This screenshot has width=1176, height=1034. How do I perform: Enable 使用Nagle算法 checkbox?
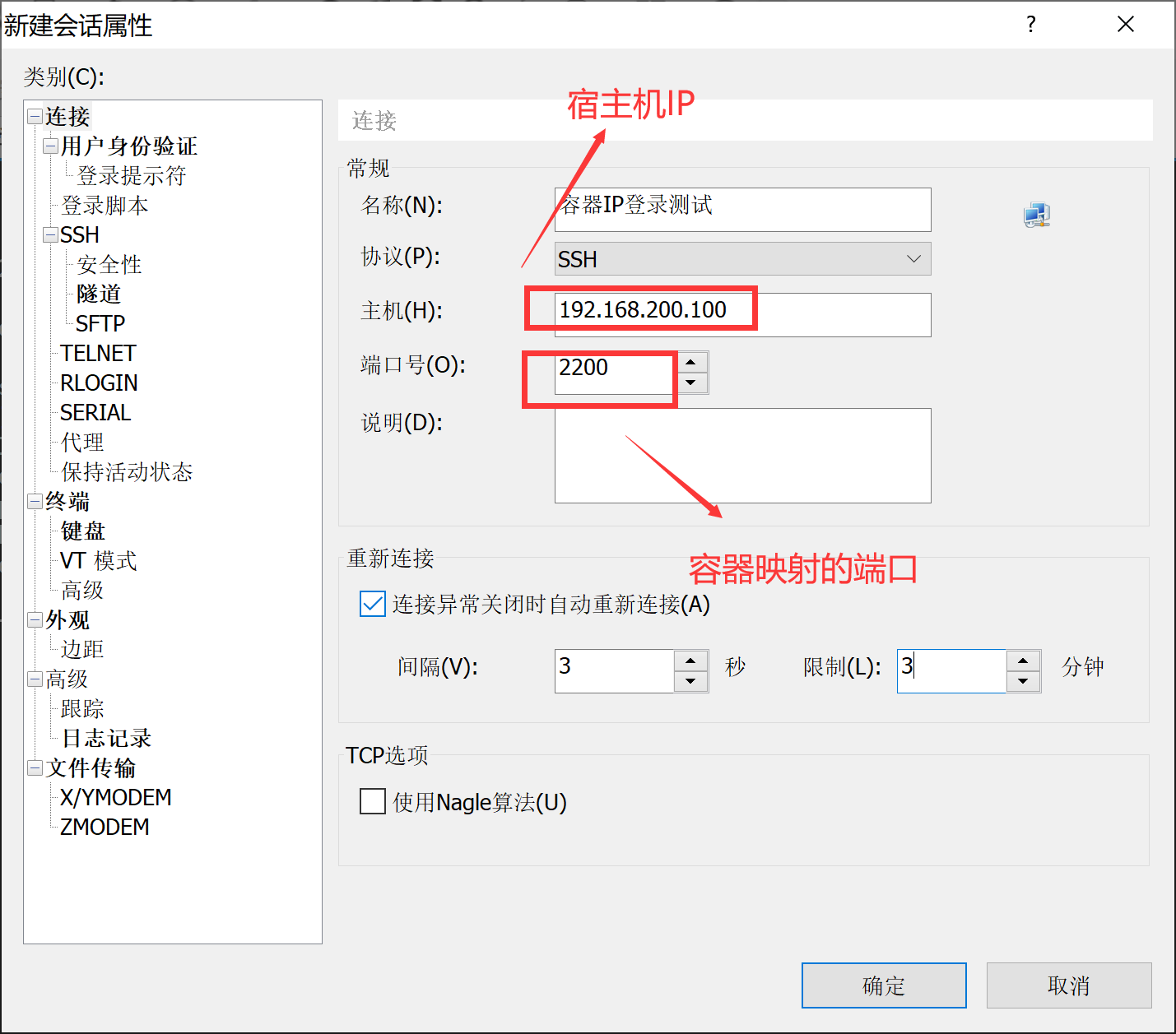[373, 800]
